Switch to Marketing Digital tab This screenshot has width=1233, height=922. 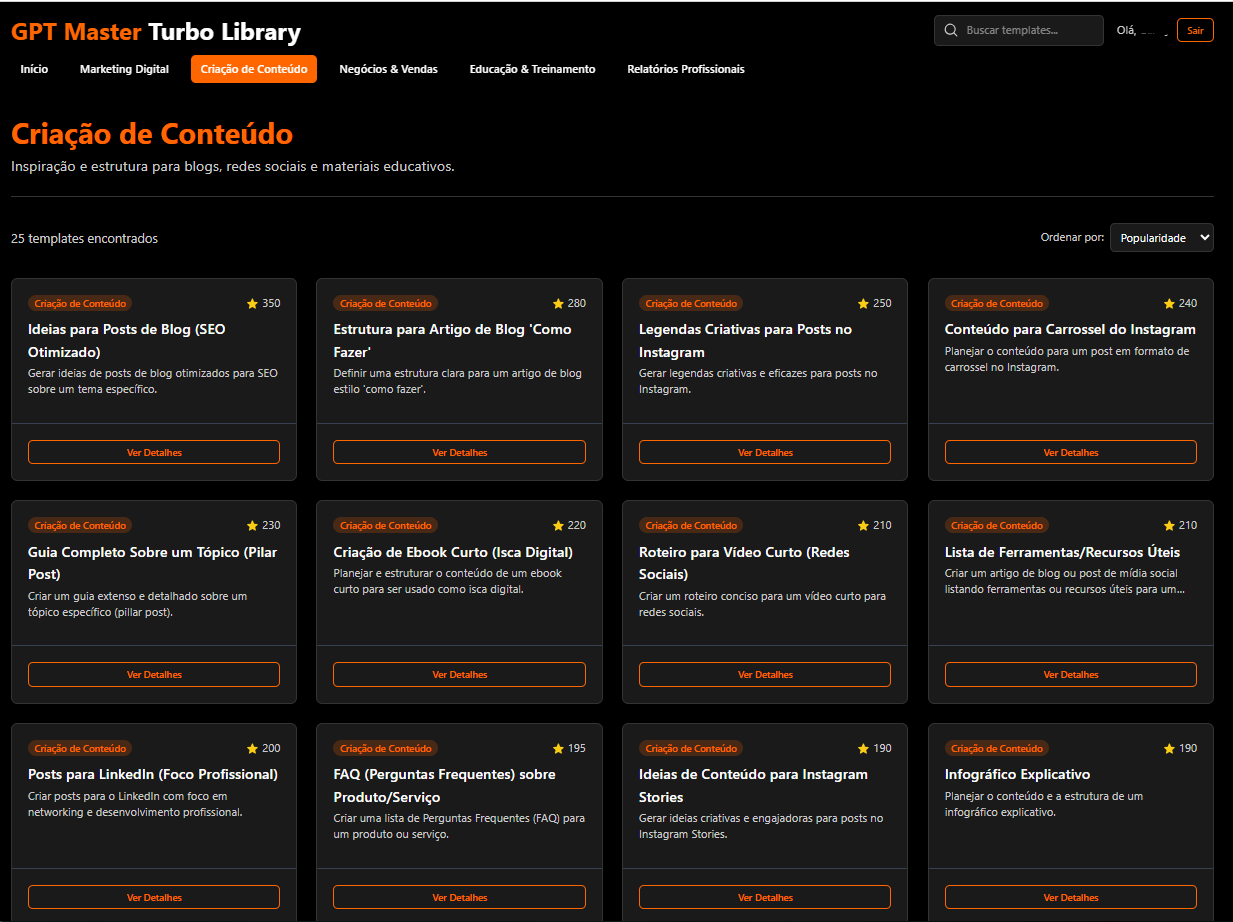point(124,70)
